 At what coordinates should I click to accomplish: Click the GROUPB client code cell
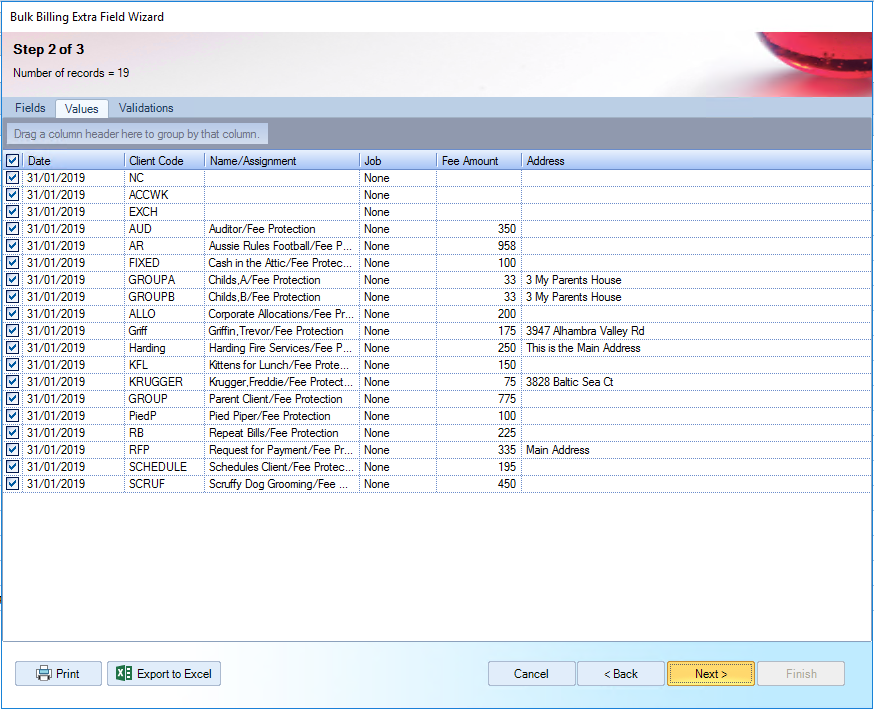click(x=164, y=297)
